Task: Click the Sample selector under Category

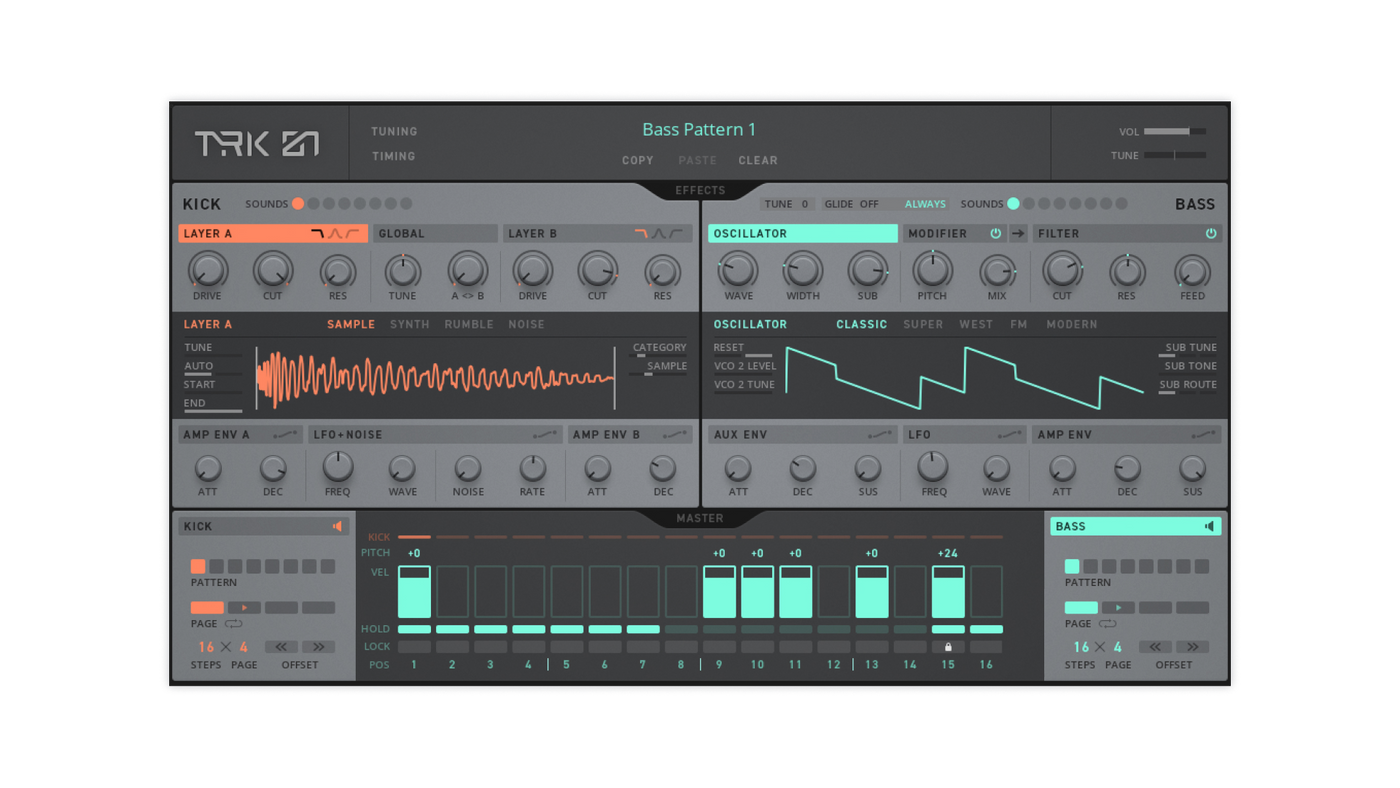Action: [x=659, y=368]
